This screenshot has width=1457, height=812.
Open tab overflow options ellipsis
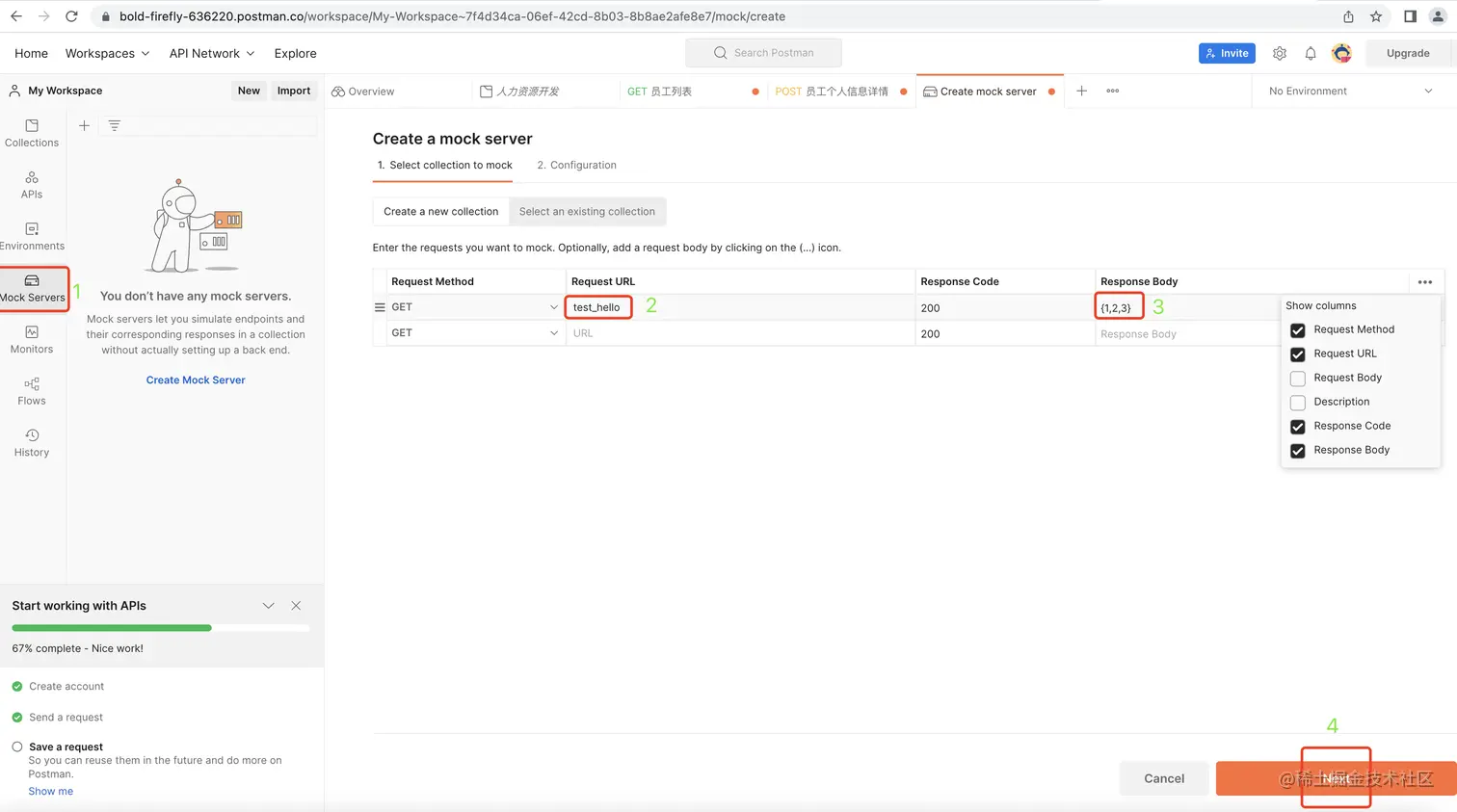click(x=1113, y=91)
